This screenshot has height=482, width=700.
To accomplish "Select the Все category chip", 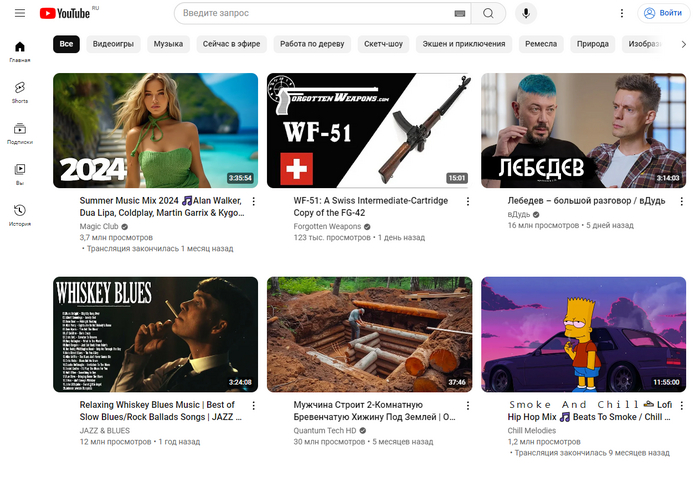I will pyautogui.click(x=66, y=44).
